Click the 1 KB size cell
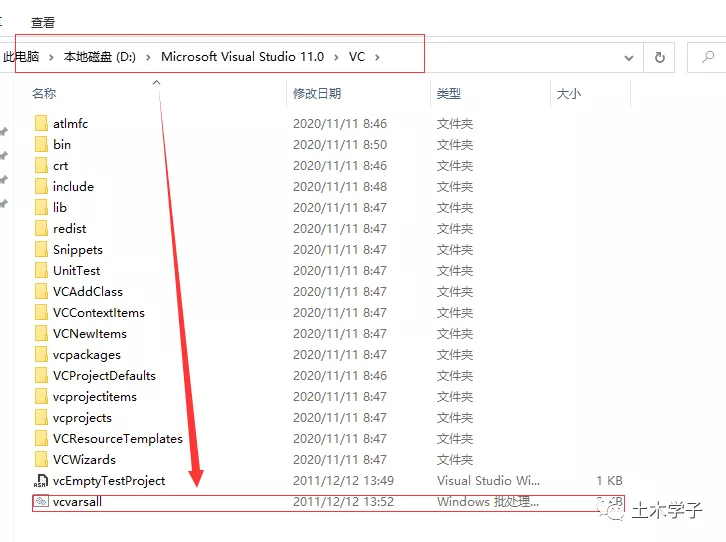 pyautogui.click(x=609, y=481)
